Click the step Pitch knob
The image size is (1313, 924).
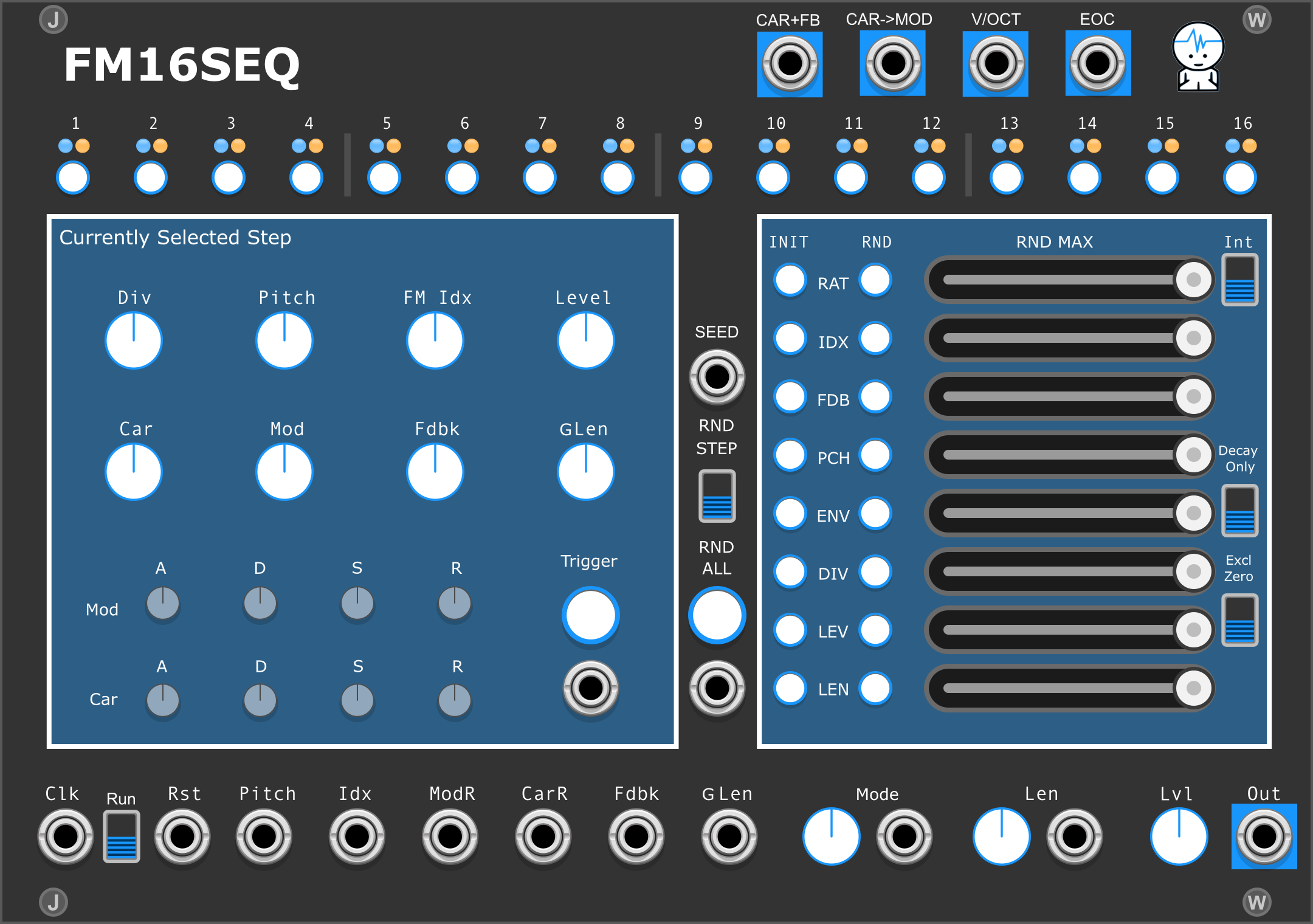284,340
